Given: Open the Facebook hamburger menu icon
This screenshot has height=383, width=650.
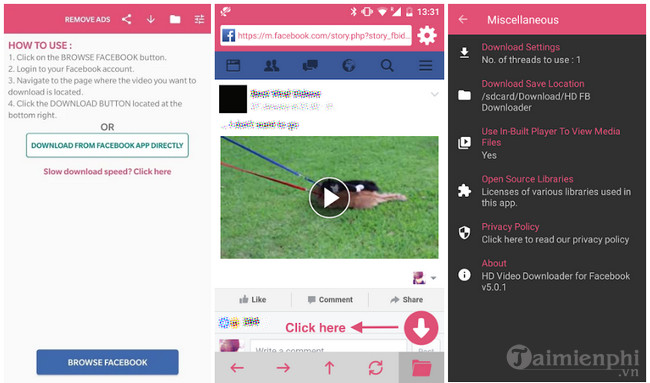Looking at the screenshot, I should pyautogui.click(x=426, y=65).
